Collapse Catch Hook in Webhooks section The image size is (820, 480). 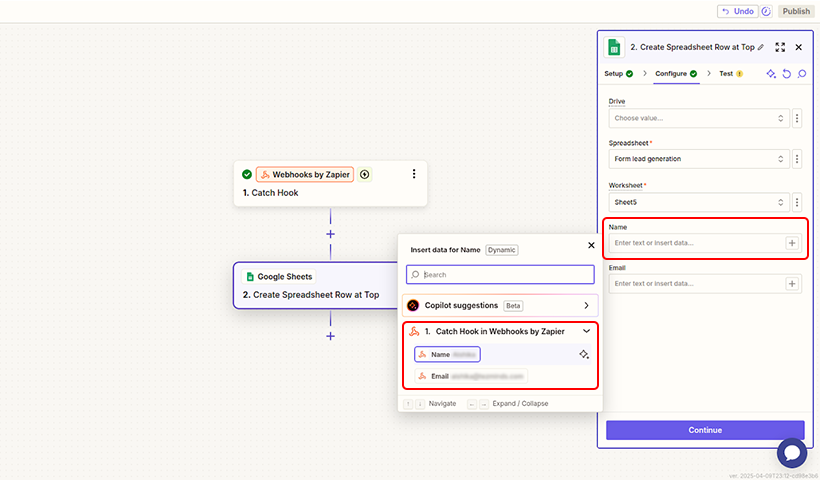(586, 331)
